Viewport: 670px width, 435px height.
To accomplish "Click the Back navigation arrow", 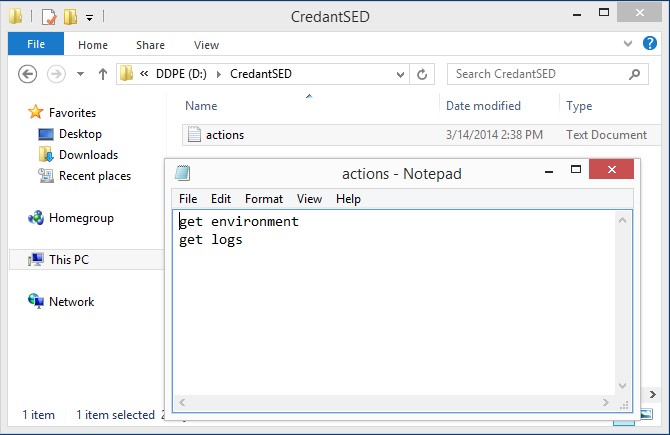I will pos(28,74).
